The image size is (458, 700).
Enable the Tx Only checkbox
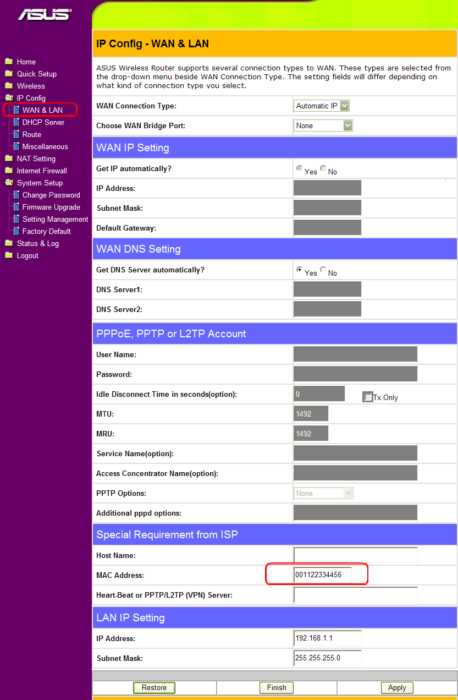367,396
